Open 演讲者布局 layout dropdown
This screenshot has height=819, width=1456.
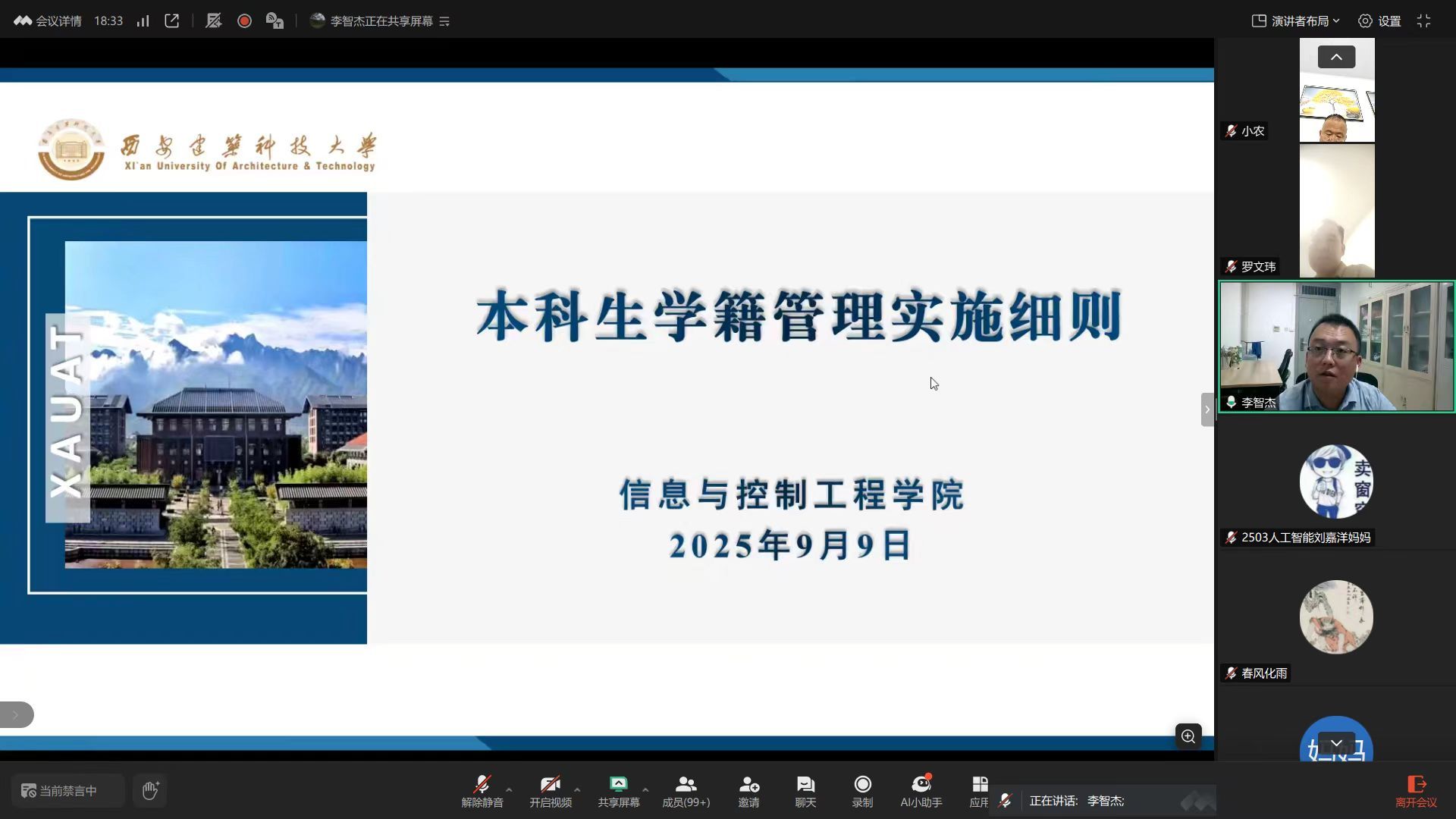pos(1295,21)
